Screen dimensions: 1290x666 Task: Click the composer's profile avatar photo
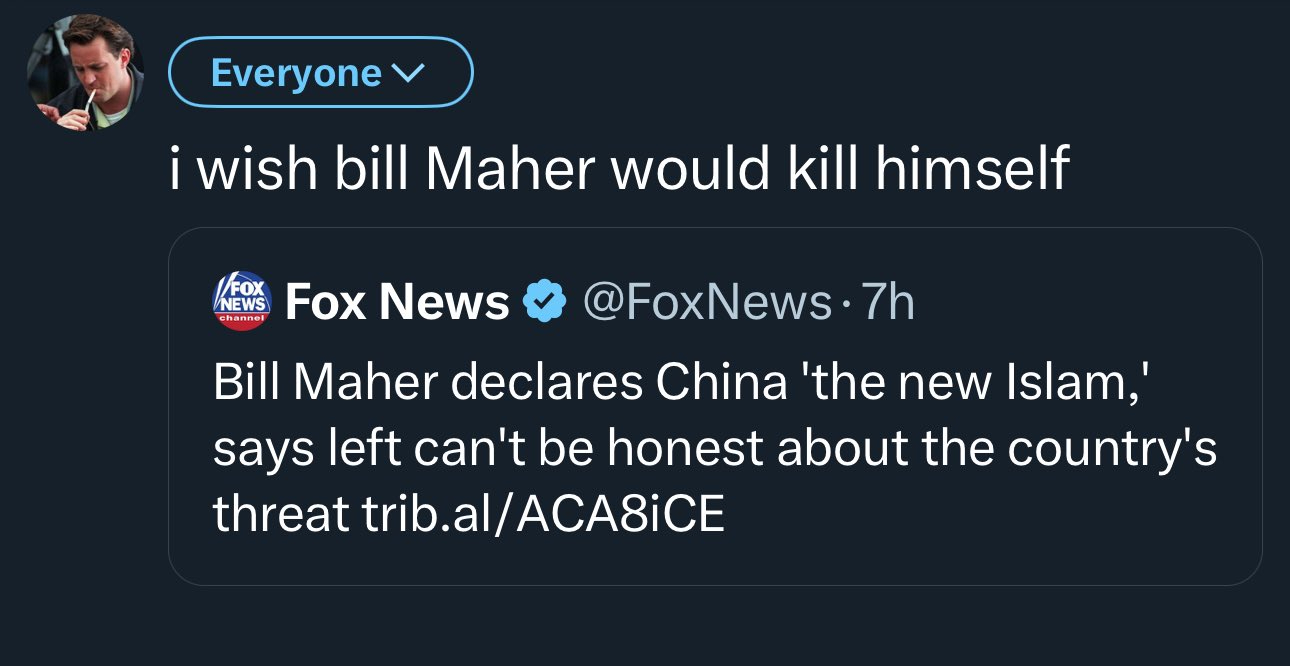click(85, 73)
